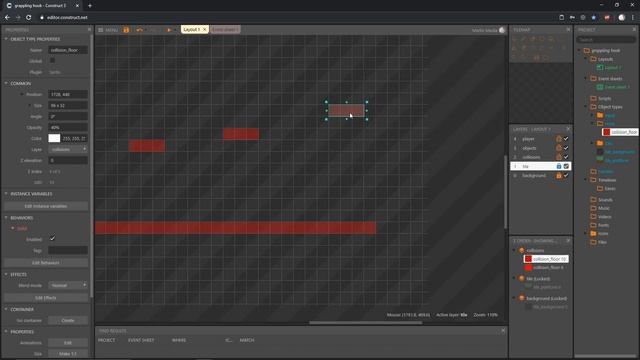Close the Layers panel
This screenshot has width=640, height=360.
click(x=568, y=129)
